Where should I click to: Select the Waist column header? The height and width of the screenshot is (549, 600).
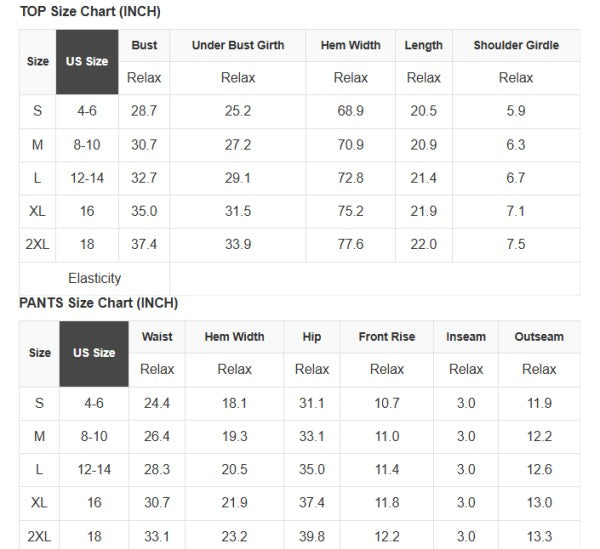click(x=157, y=337)
